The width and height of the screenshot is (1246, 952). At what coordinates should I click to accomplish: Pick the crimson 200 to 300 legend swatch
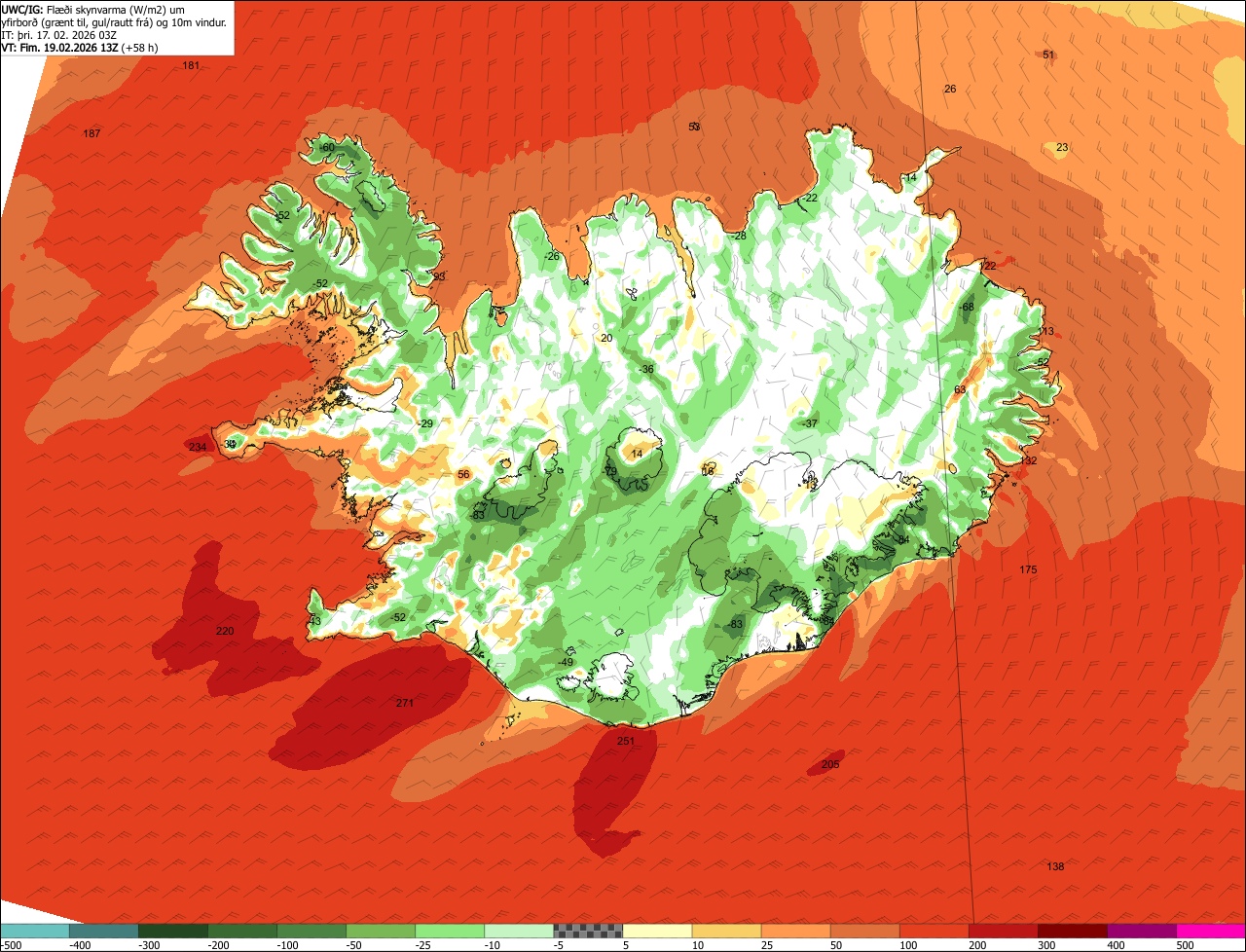1003,931
